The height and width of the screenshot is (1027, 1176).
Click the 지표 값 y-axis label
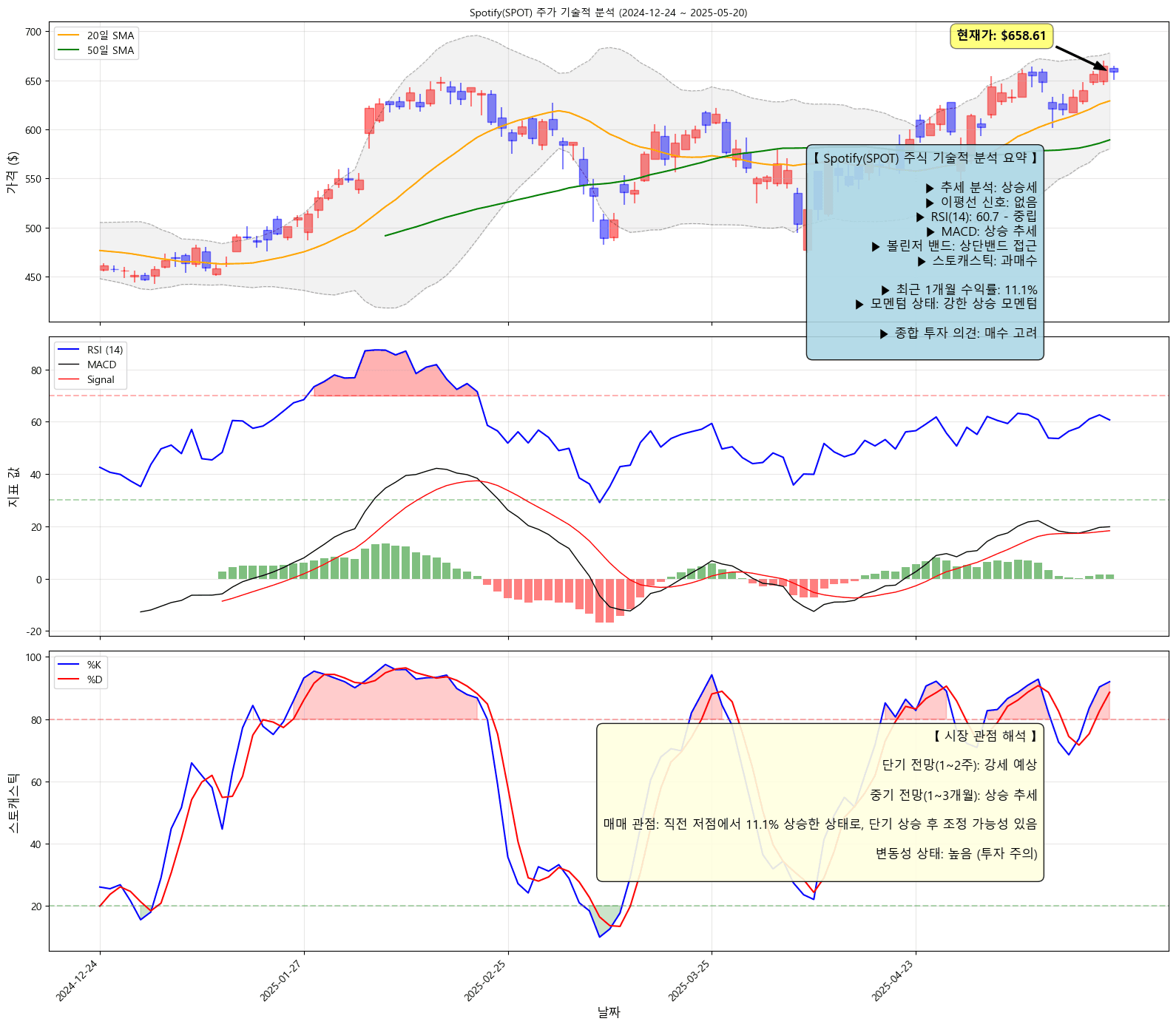pyautogui.click(x=13, y=487)
